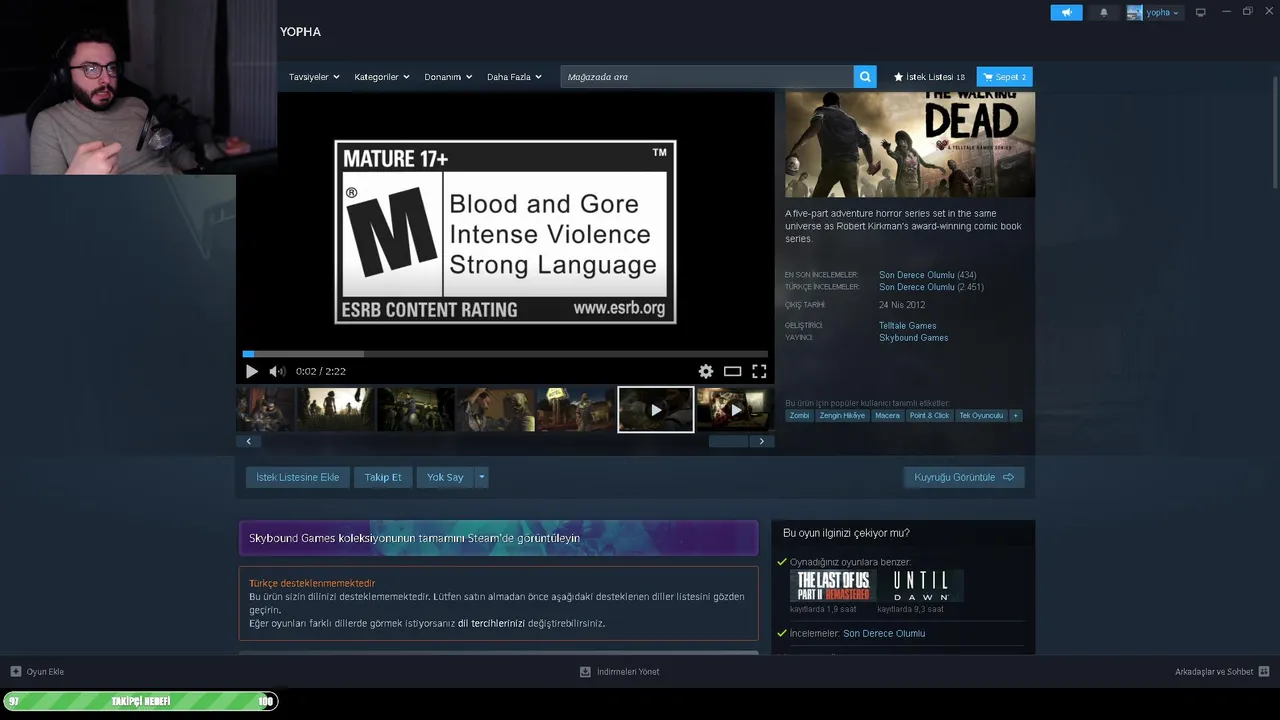Open the yopha account dropdown
The height and width of the screenshot is (720, 1280).
coord(1154,12)
